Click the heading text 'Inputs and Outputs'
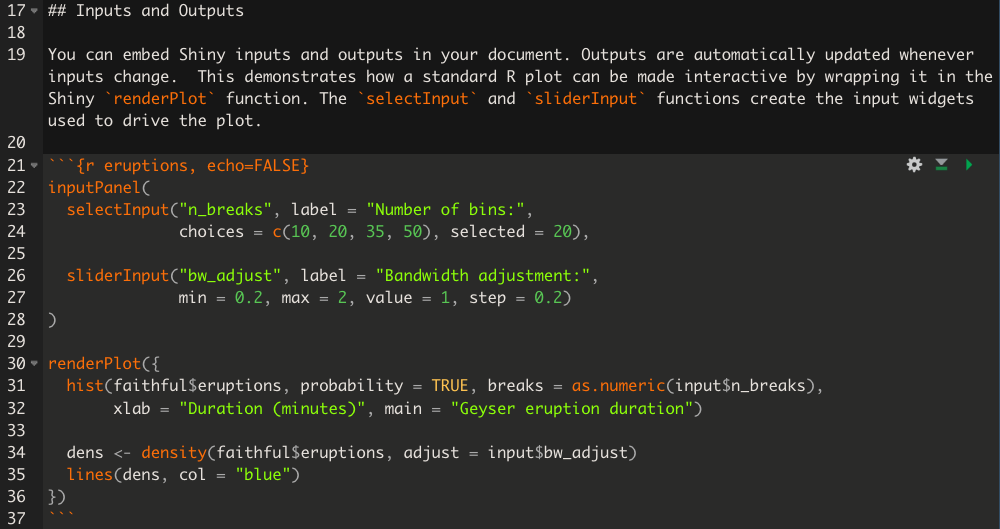Image resolution: width=1000 pixels, height=529 pixels. tap(159, 11)
